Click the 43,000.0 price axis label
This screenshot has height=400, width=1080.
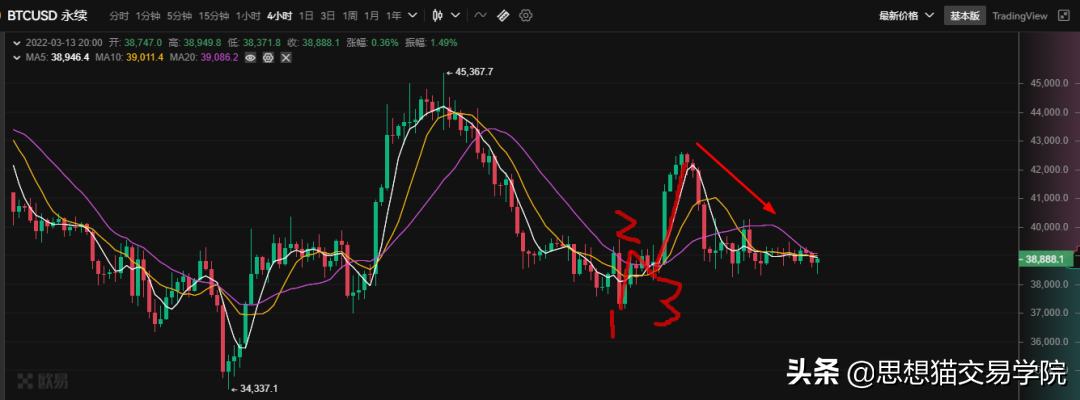1048,141
